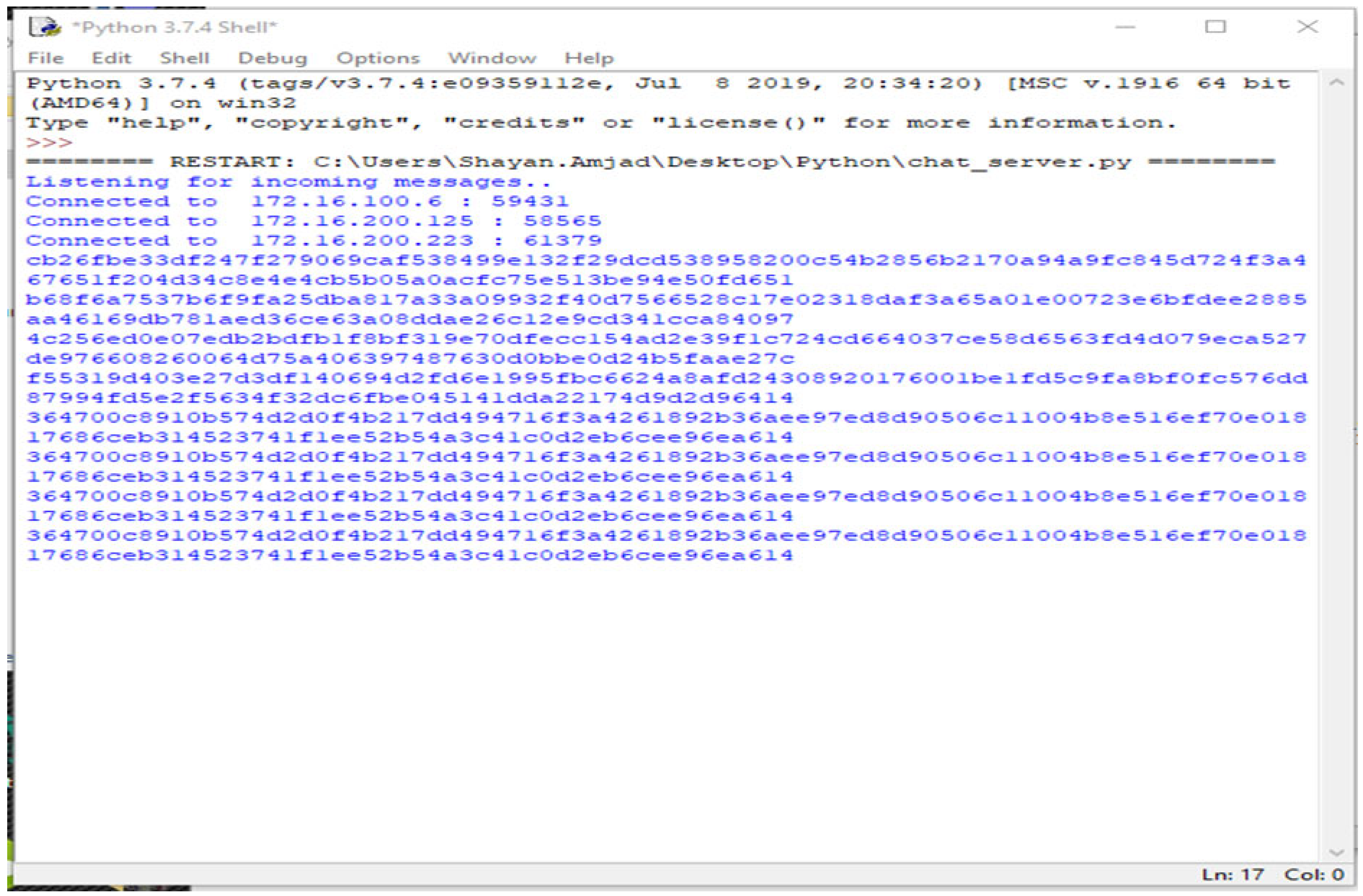Open the Debug menu
This screenshot has width=1363, height=896.
point(273,58)
